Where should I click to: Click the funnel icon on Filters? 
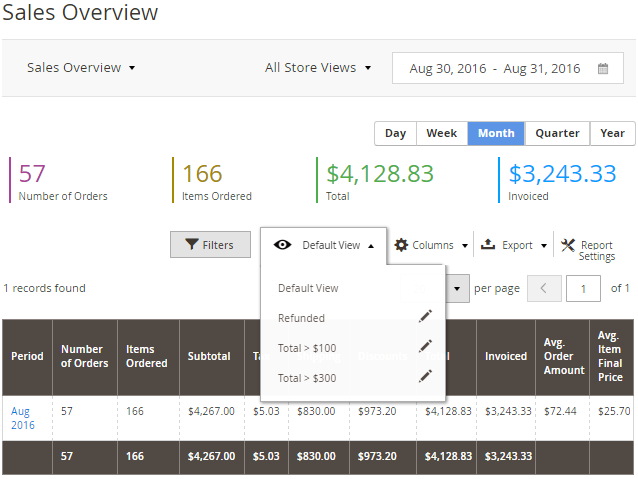point(192,244)
